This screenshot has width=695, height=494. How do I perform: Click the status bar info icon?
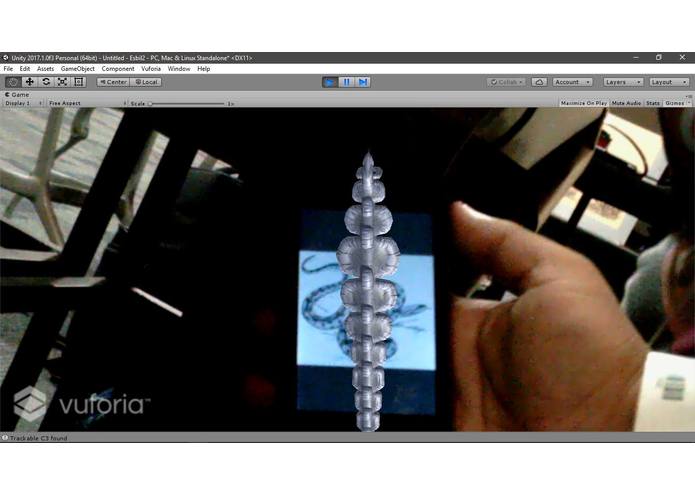(5, 438)
